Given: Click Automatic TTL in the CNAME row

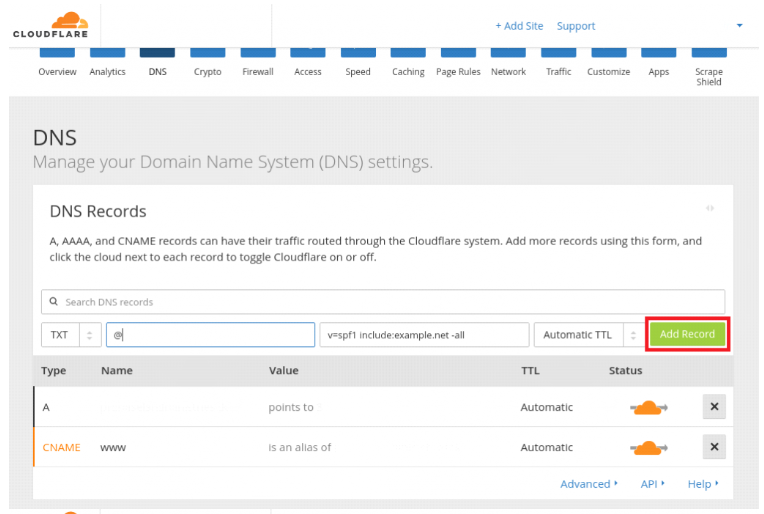Looking at the screenshot, I should (547, 447).
